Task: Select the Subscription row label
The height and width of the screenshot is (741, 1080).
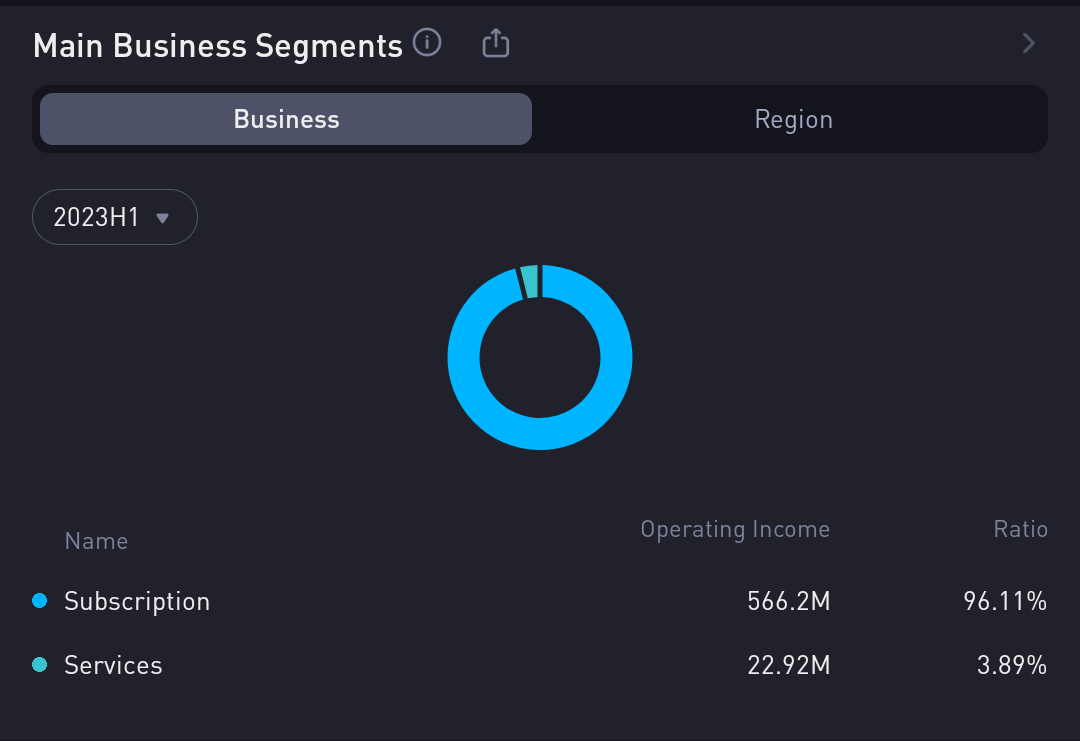Action: pyautogui.click(x=137, y=601)
